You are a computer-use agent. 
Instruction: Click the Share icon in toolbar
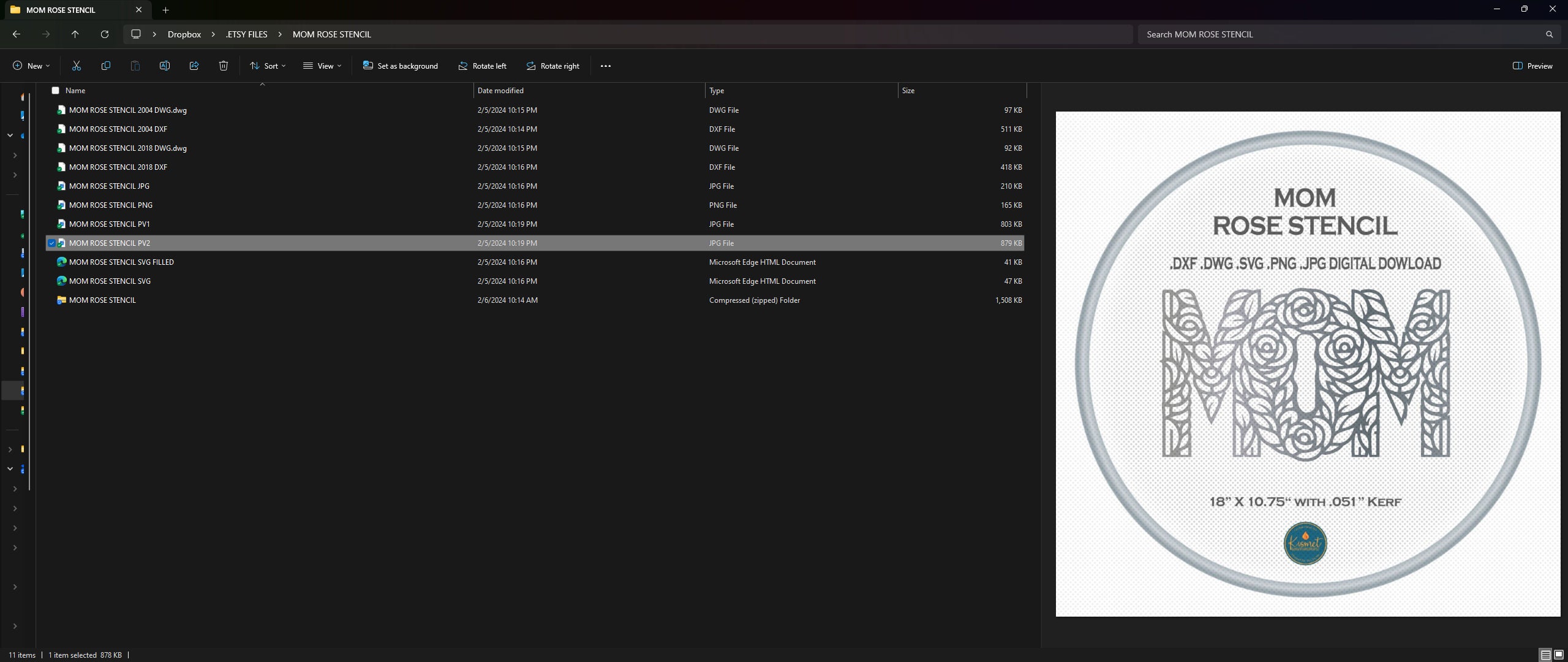click(194, 66)
